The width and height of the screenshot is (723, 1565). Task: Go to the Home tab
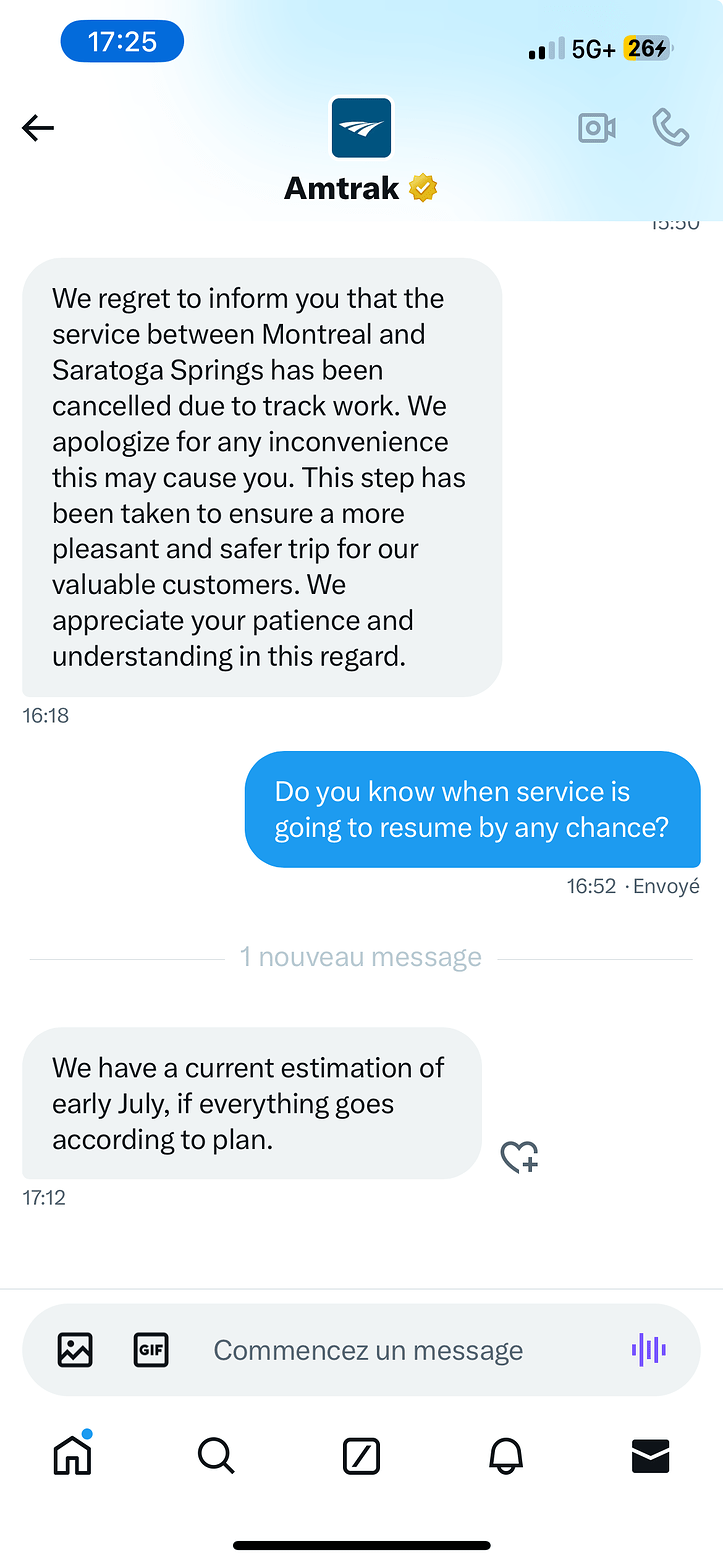point(73,1455)
